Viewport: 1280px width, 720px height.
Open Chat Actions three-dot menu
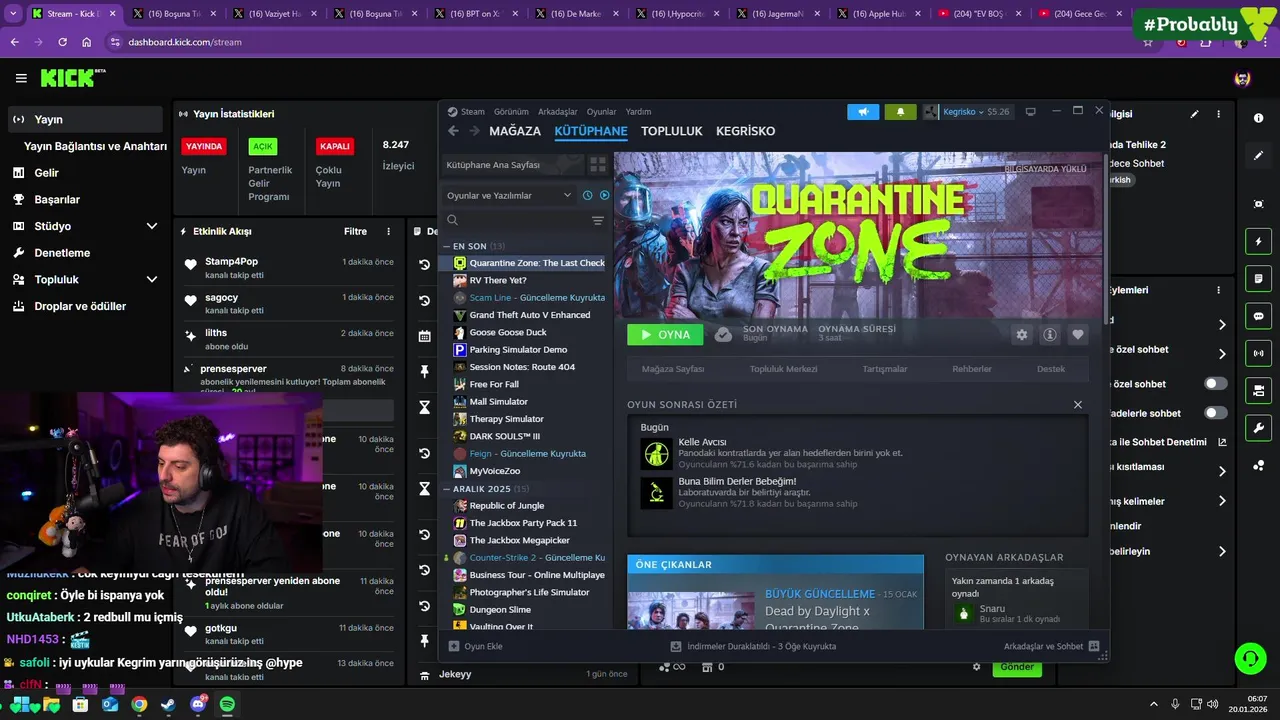(x=1218, y=290)
